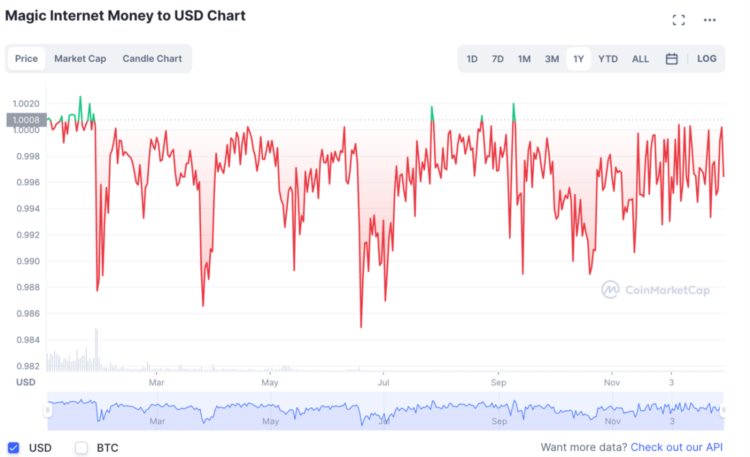750x457 pixels.
Task: Select the 1M time range
Action: pyautogui.click(x=524, y=59)
